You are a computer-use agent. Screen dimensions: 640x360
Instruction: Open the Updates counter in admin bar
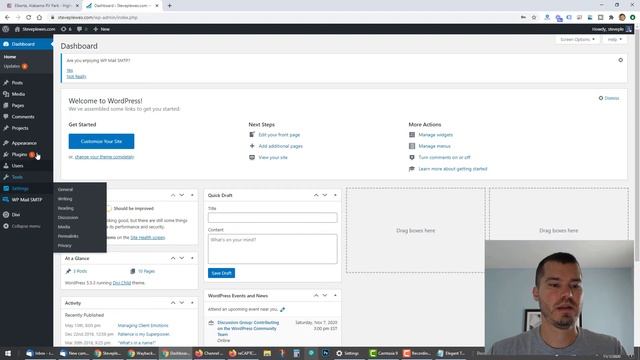click(66, 29)
